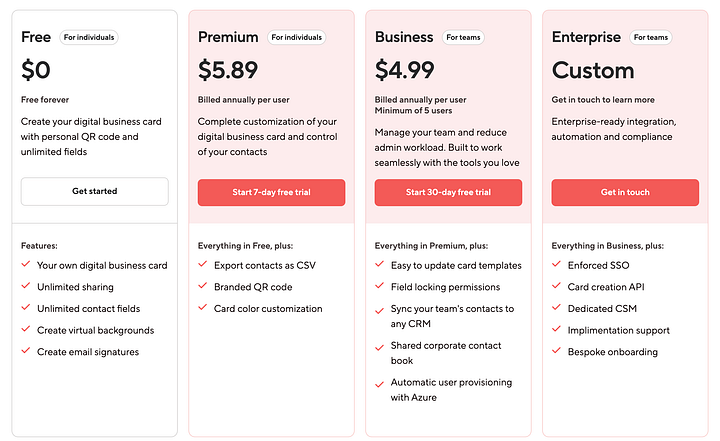Screen dimensions: 720x441
Task: Click the Get in touch button
Action: 625,192
